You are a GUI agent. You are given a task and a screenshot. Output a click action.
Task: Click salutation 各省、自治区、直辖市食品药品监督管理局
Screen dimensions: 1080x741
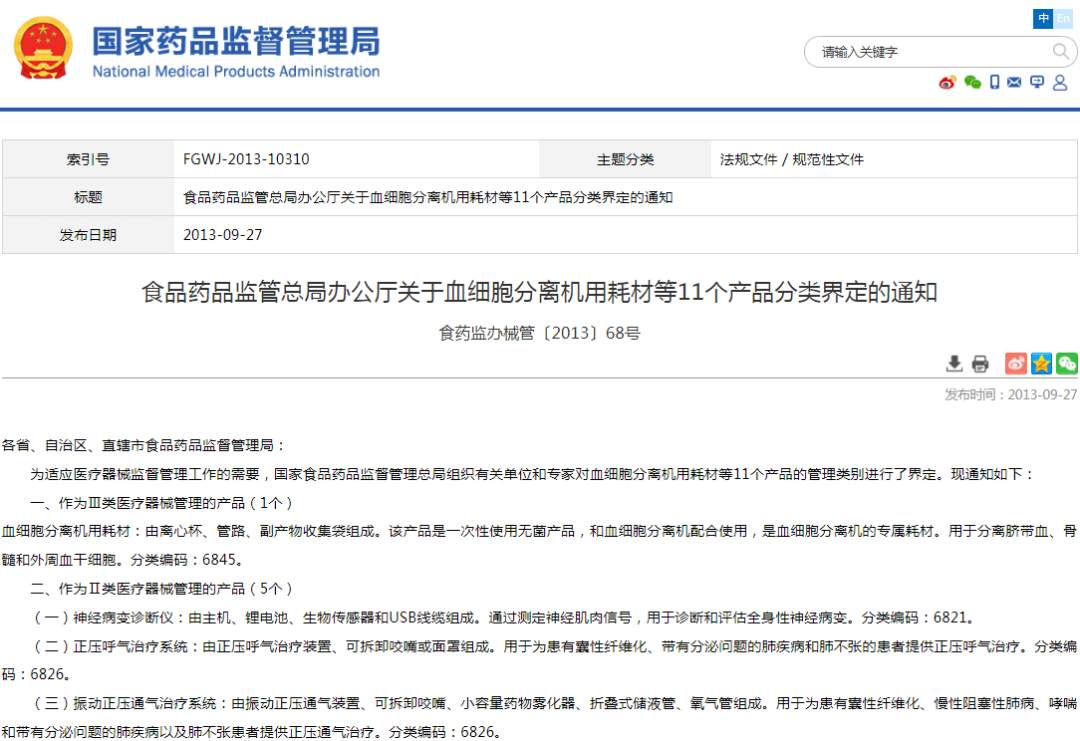143,446
